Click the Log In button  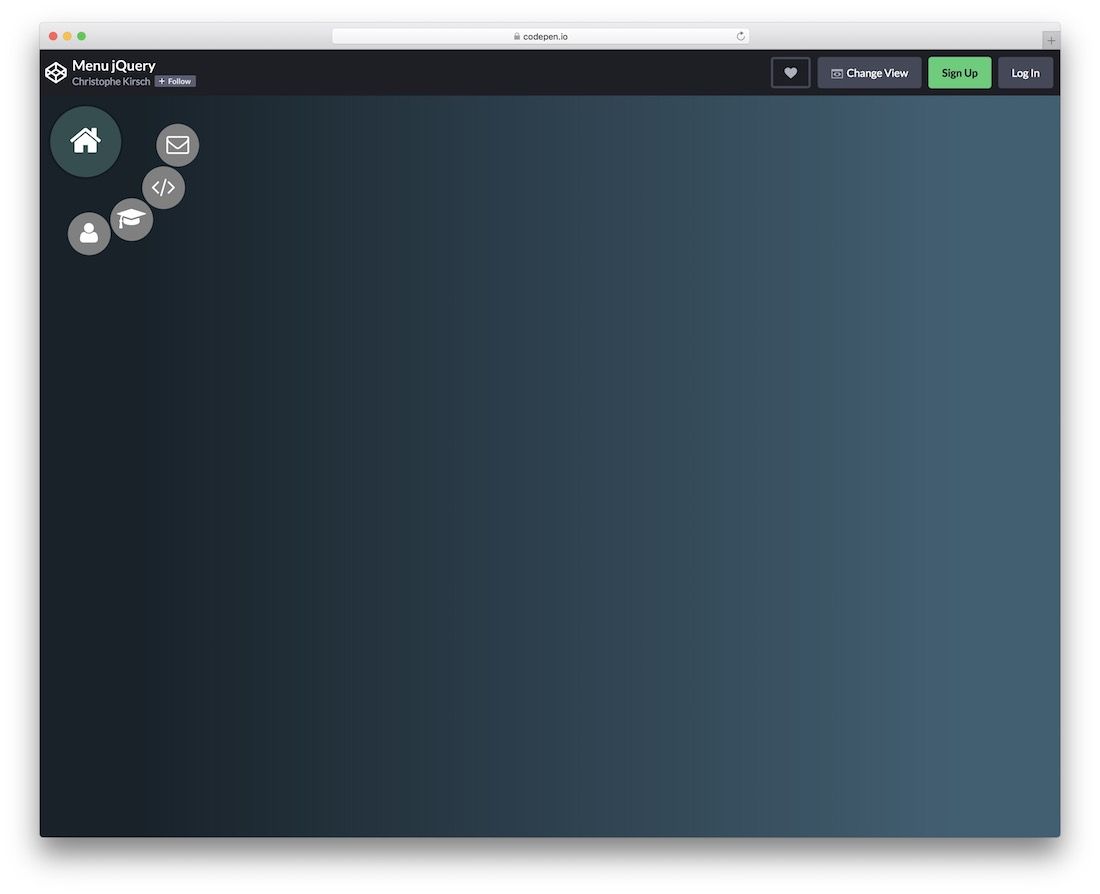(x=1025, y=73)
